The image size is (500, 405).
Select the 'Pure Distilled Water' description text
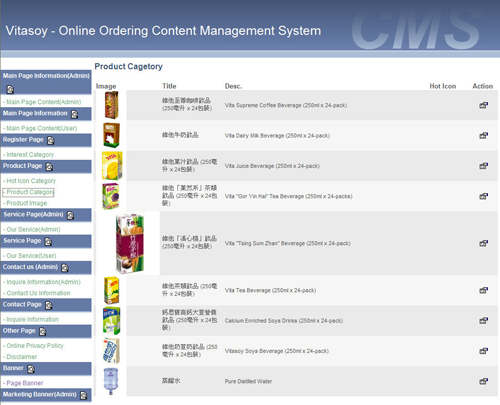tap(248, 381)
